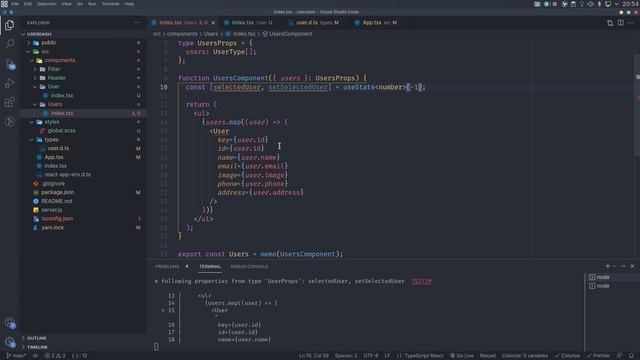The image size is (640, 360).
Task: Click the Go Live status bar button
Action: [x=462, y=356]
